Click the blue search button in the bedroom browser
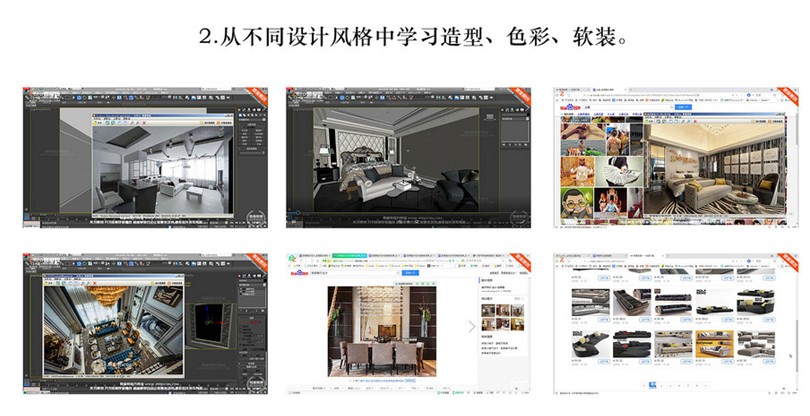 [683, 107]
